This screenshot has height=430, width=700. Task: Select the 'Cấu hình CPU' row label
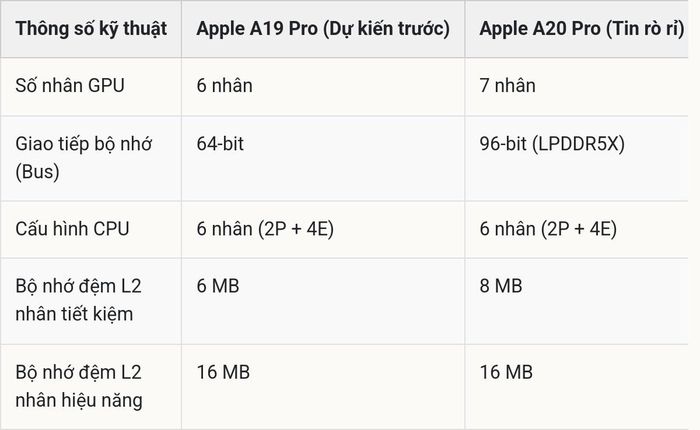click(72, 229)
